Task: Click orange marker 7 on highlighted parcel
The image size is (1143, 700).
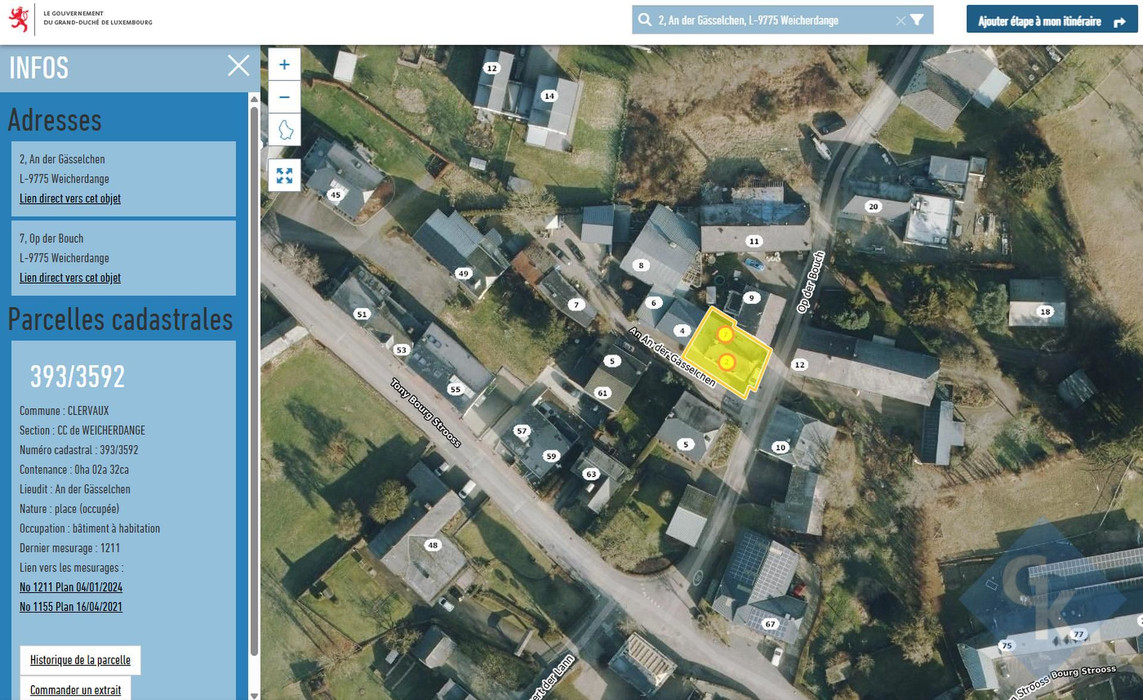Action: pos(725,334)
